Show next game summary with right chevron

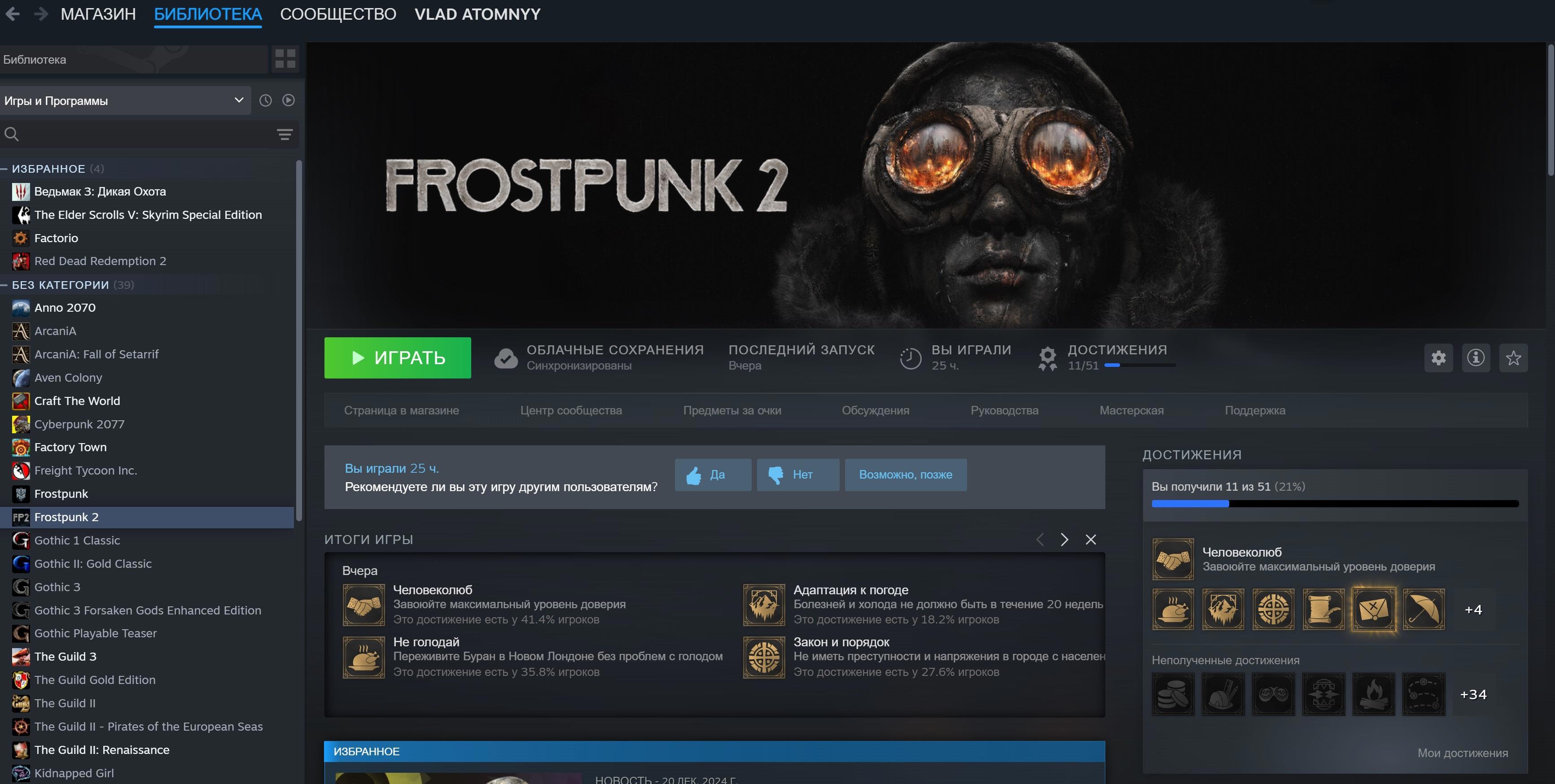[1064, 540]
